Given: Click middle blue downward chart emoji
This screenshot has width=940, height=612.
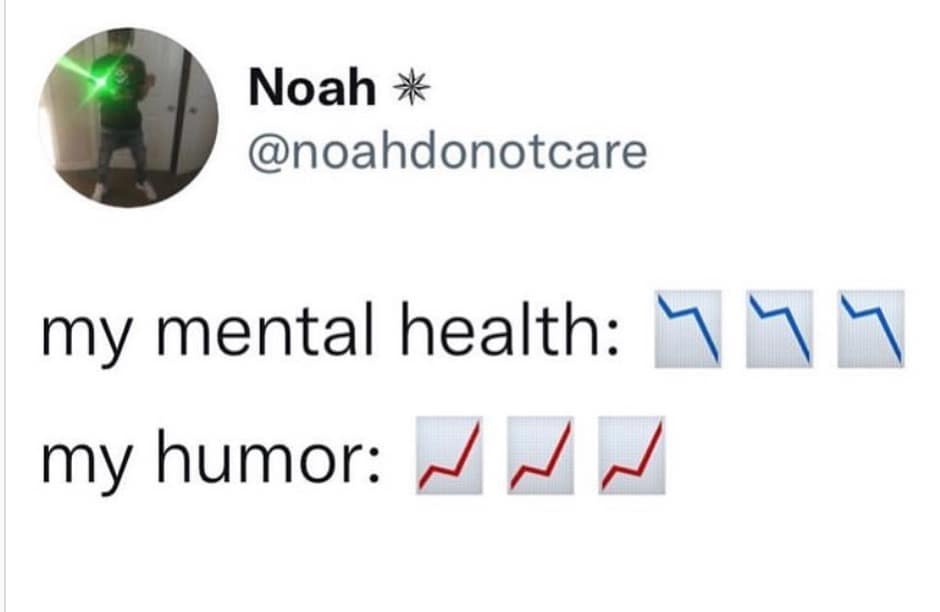Looking at the screenshot, I should click(x=780, y=328).
